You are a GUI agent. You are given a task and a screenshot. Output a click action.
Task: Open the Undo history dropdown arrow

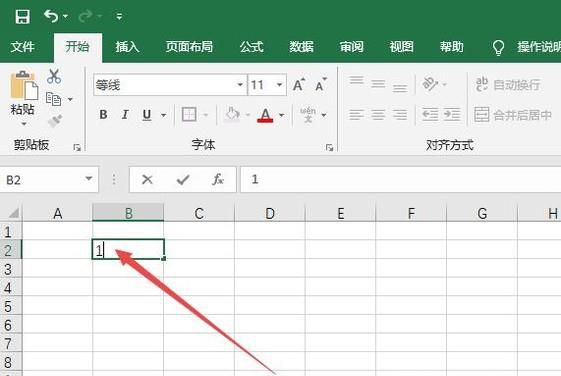pos(65,16)
